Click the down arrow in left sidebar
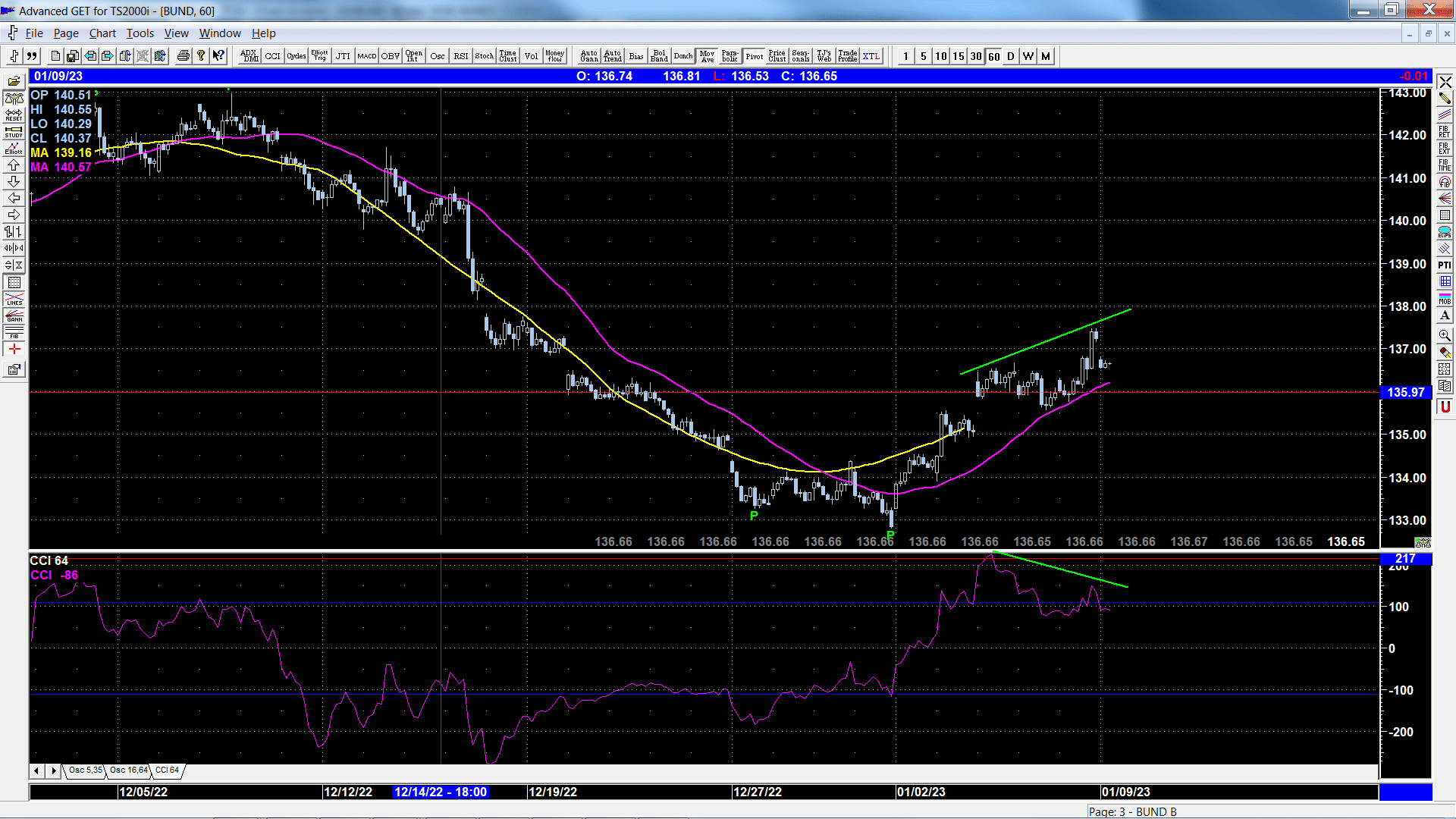 coord(14,182)
